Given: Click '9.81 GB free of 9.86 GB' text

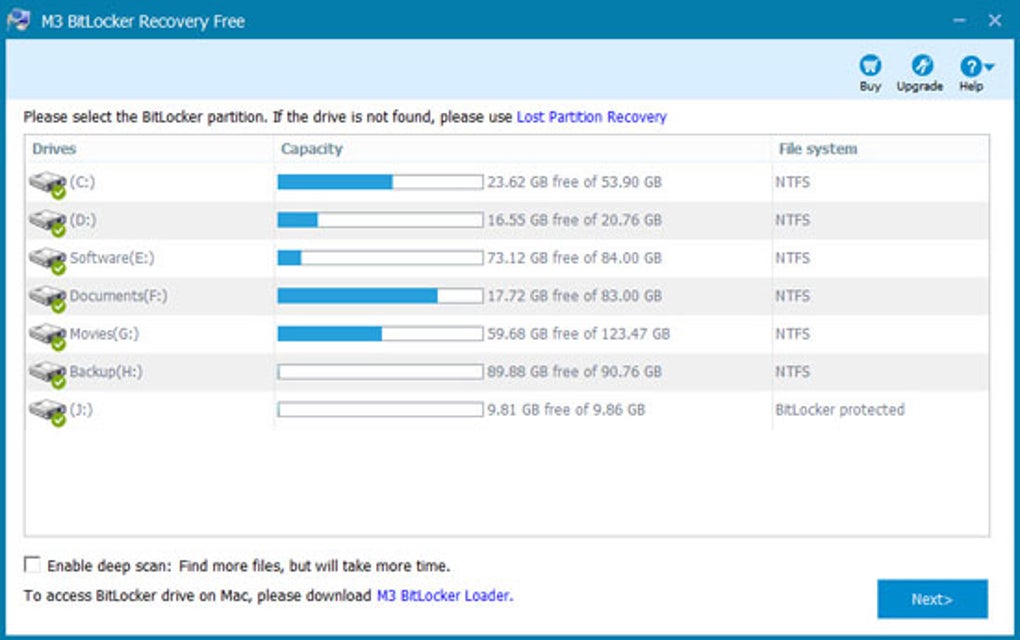Looking at the screenshot, I should click(566, 410).
